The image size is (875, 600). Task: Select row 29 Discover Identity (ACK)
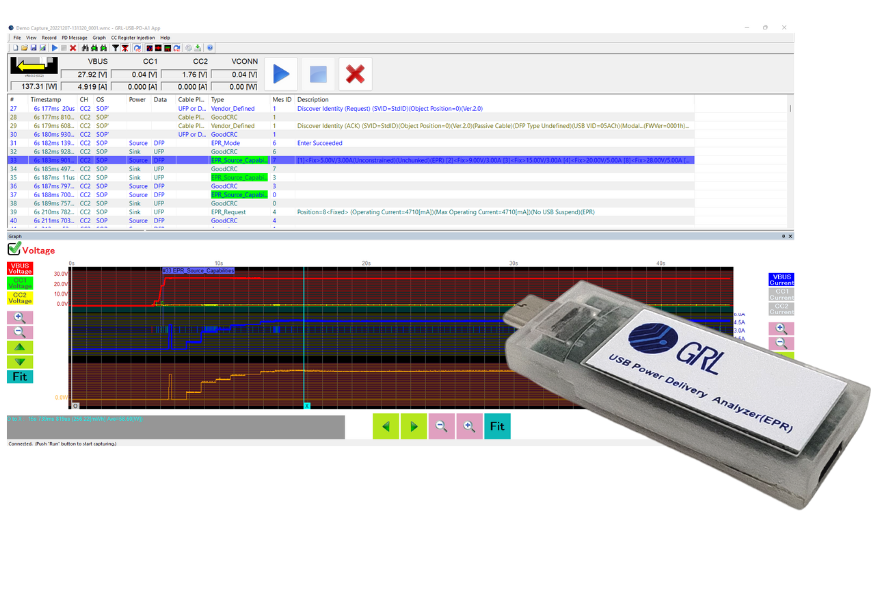351,126
